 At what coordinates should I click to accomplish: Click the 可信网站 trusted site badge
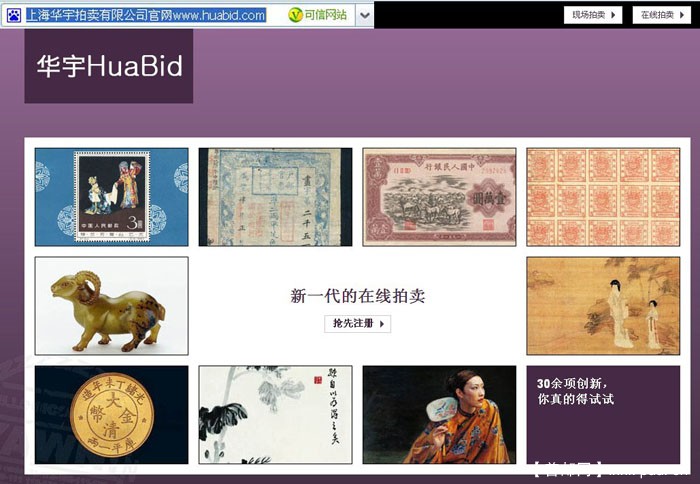point(317,15)
